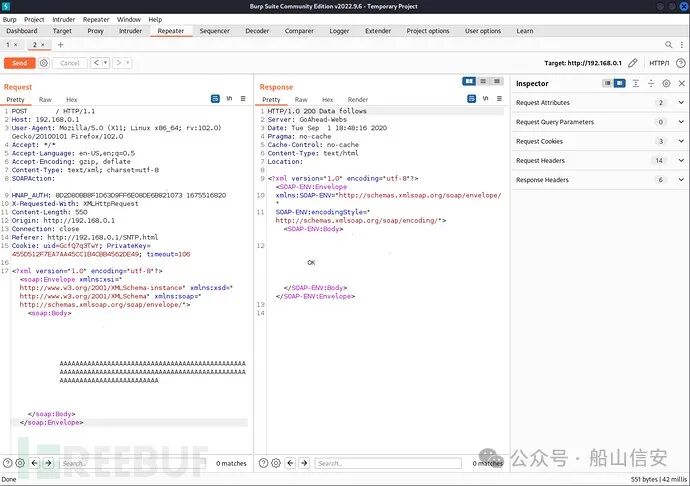Open help for Response search bar
Screen dimensions: 690x486
263,463
